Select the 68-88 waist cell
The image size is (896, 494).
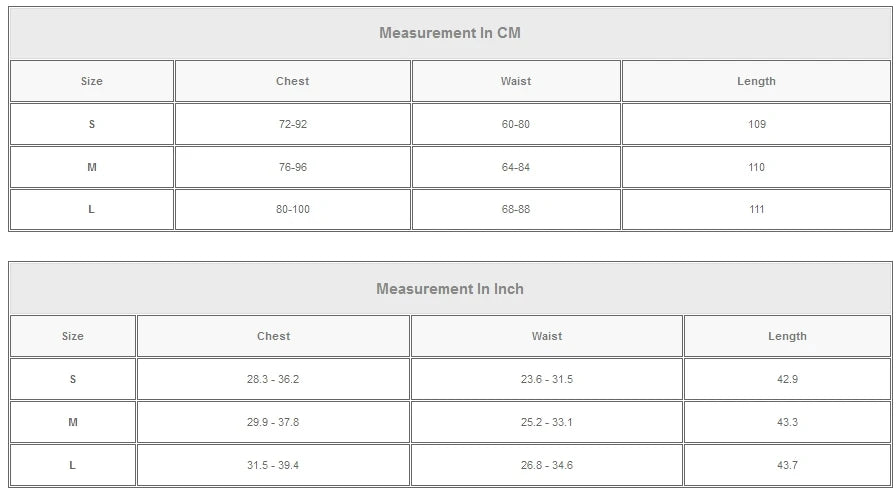coord(516,210)
